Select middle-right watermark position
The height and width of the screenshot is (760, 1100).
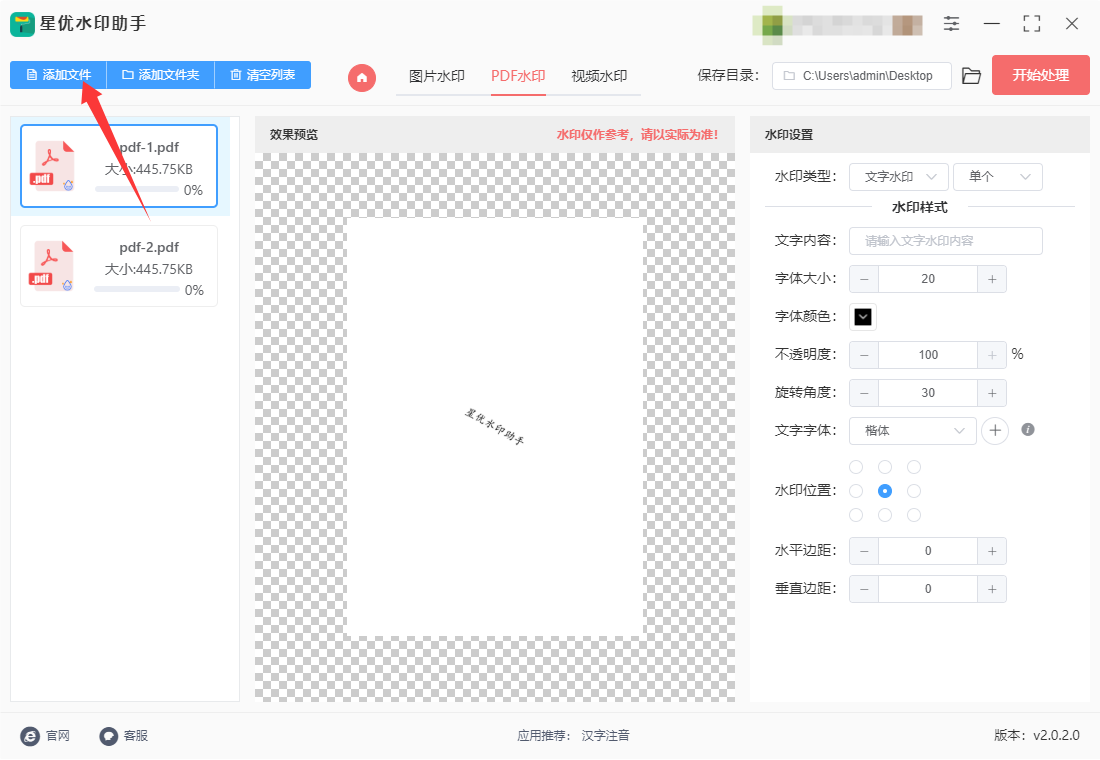913,491
